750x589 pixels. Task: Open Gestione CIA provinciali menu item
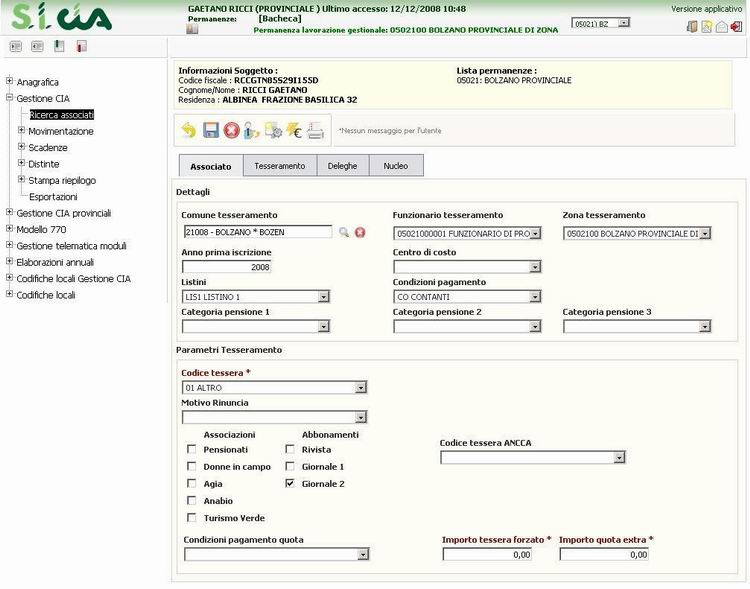click(64, 213)
